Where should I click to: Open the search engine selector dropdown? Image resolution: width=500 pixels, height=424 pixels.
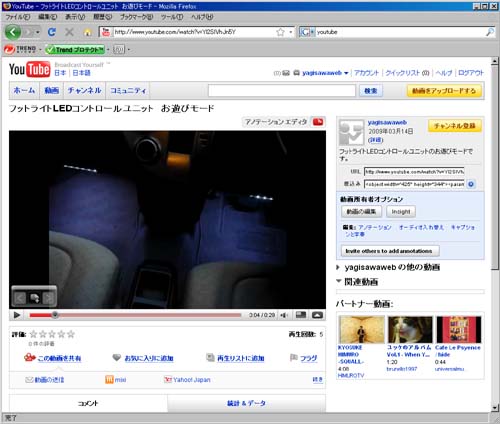(x=312, y=32)
